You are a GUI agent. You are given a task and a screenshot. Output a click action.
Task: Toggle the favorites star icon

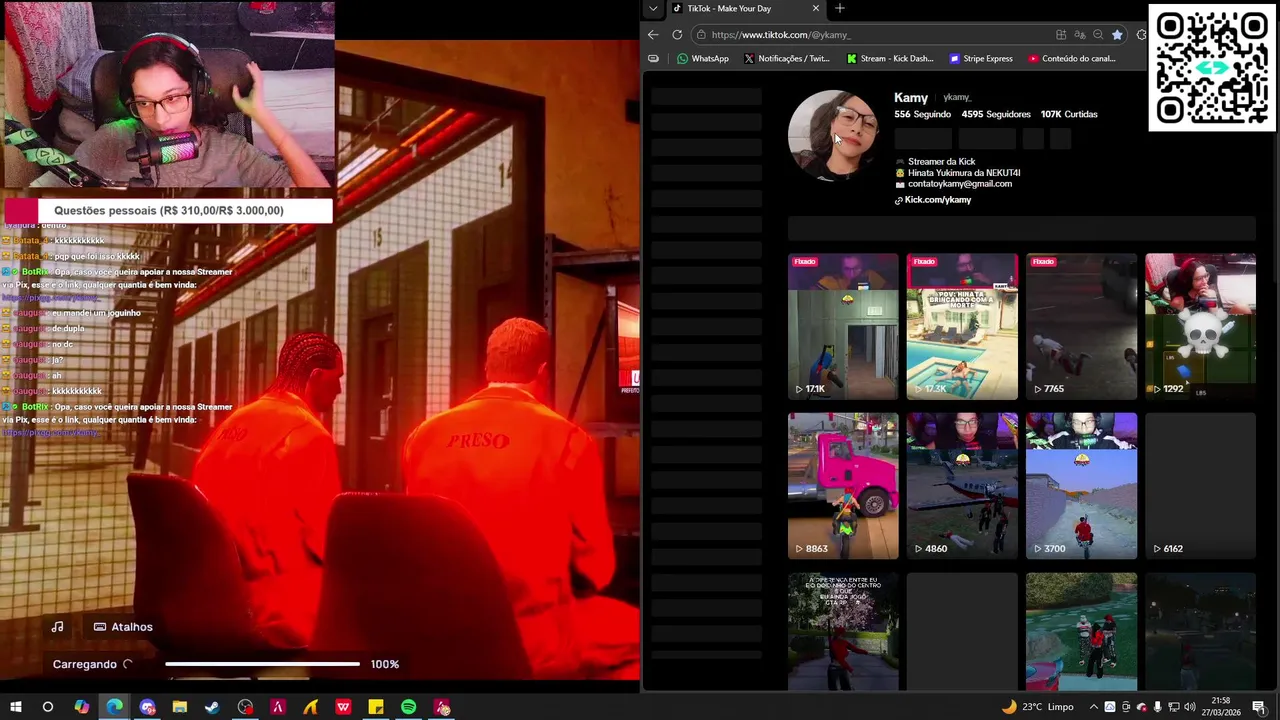(x=1117, y=35)
